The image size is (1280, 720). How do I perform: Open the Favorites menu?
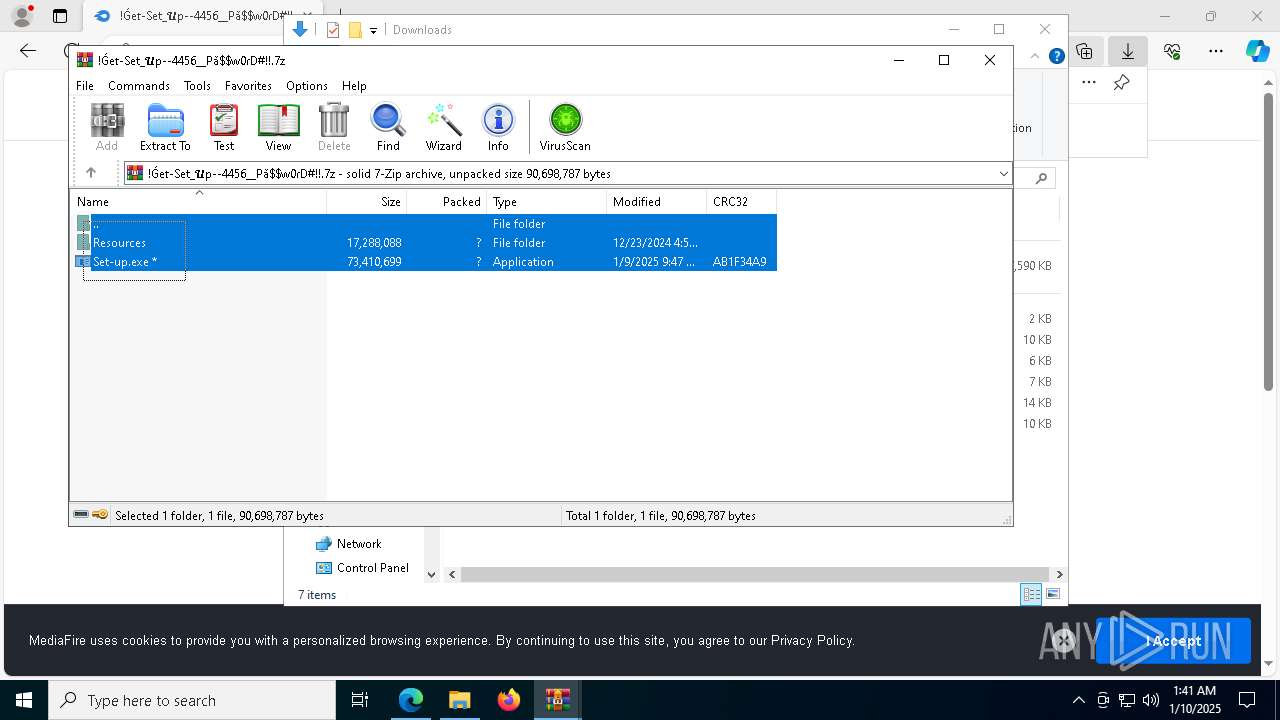point(248,86)
